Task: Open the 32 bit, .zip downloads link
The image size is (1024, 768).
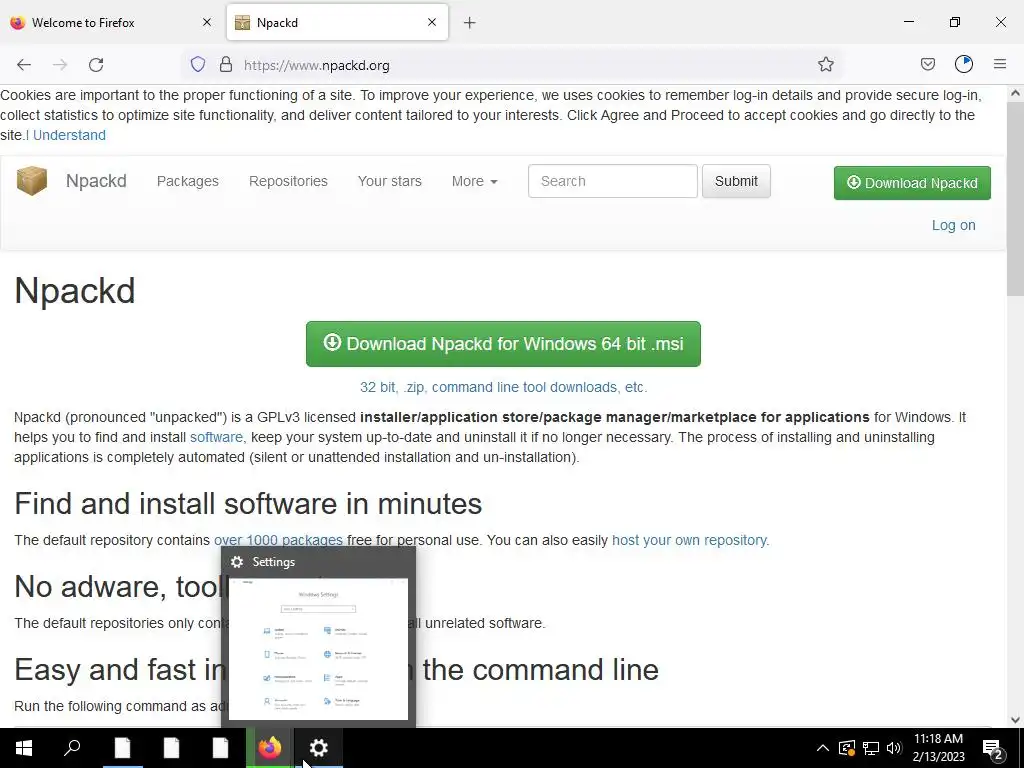Action: [x=503, y=387]
